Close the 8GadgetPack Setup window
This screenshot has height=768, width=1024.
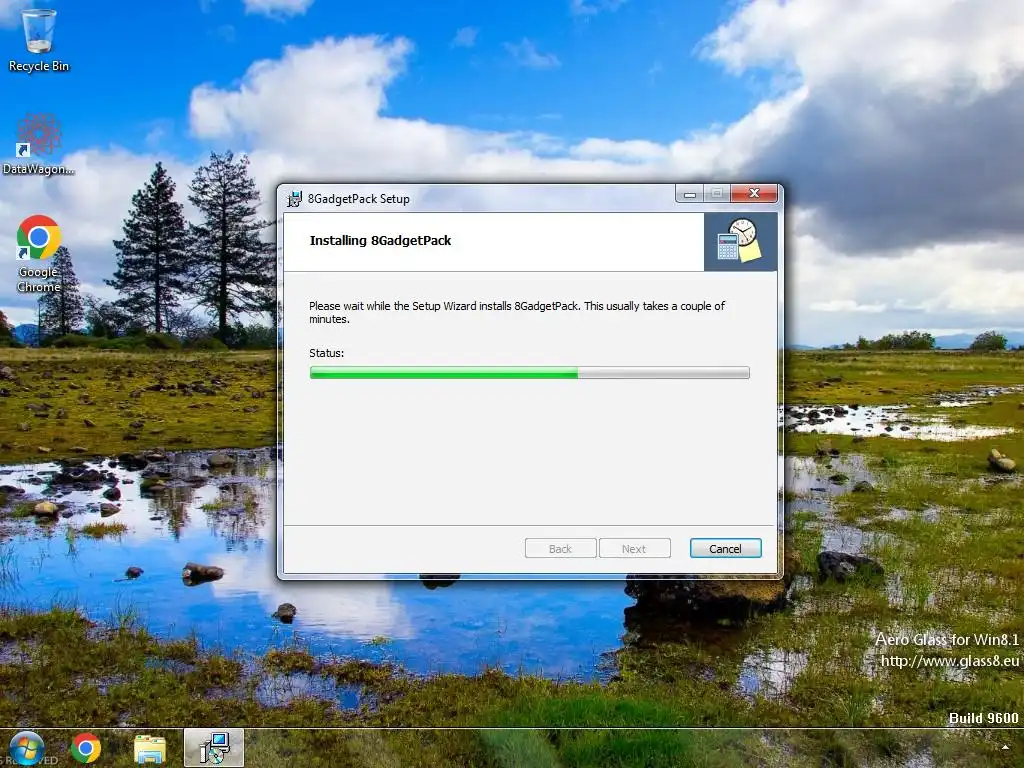coord(754,193)
